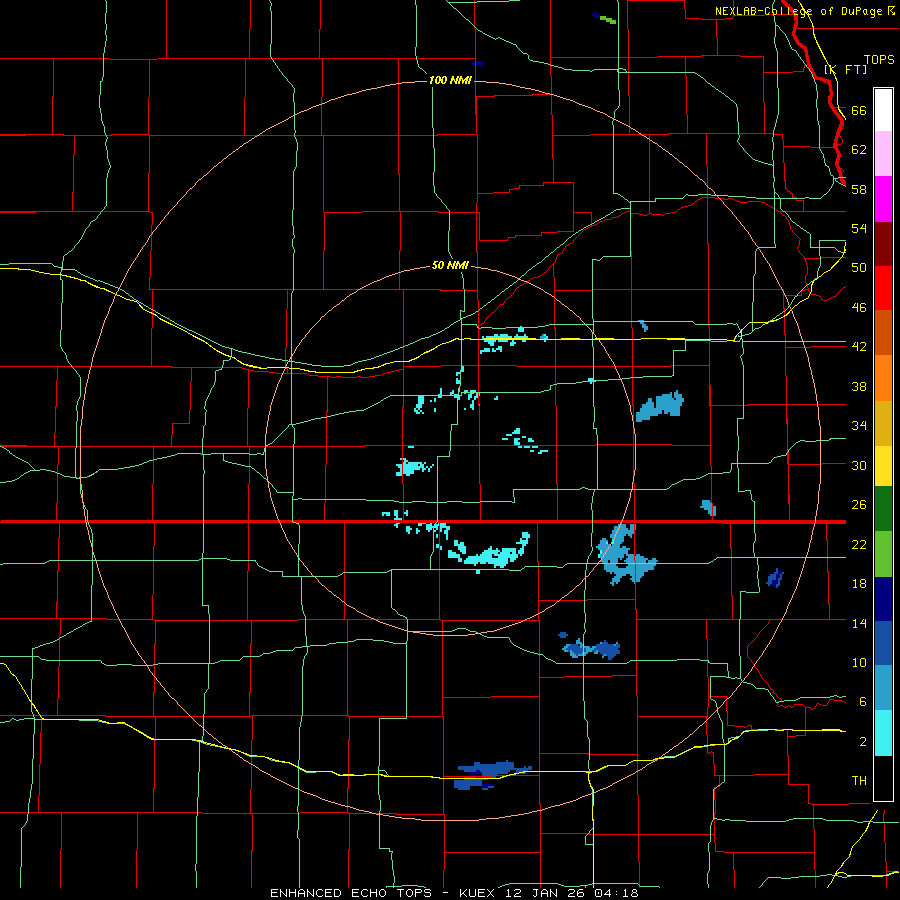This screenshot has width=900, height=900.
Task: Select the magenta legend color block
Action: pyautogui.click(x=883, y=199)
